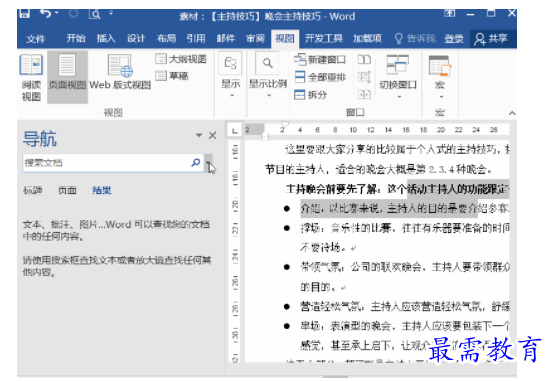Switch to the 开始 ribbon tab
550x381 pixels.
coord(76,38)
